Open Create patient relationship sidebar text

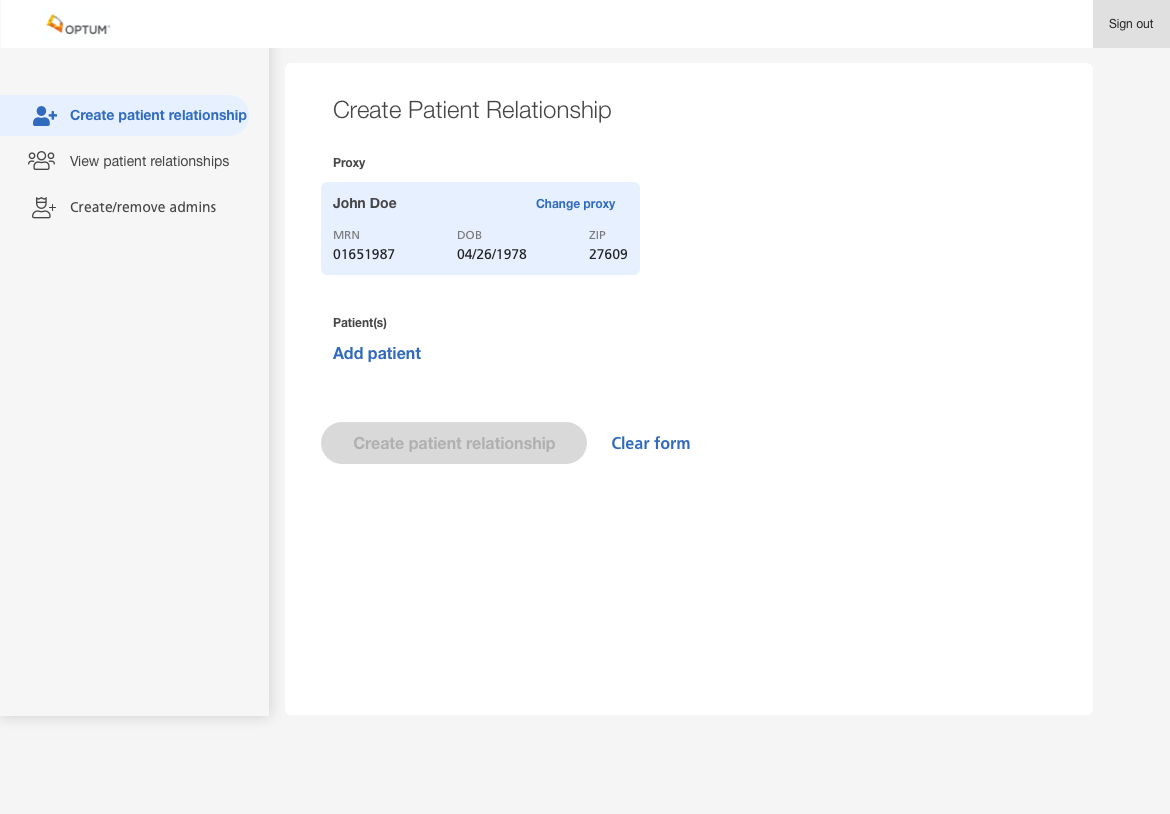coord(158,115)
